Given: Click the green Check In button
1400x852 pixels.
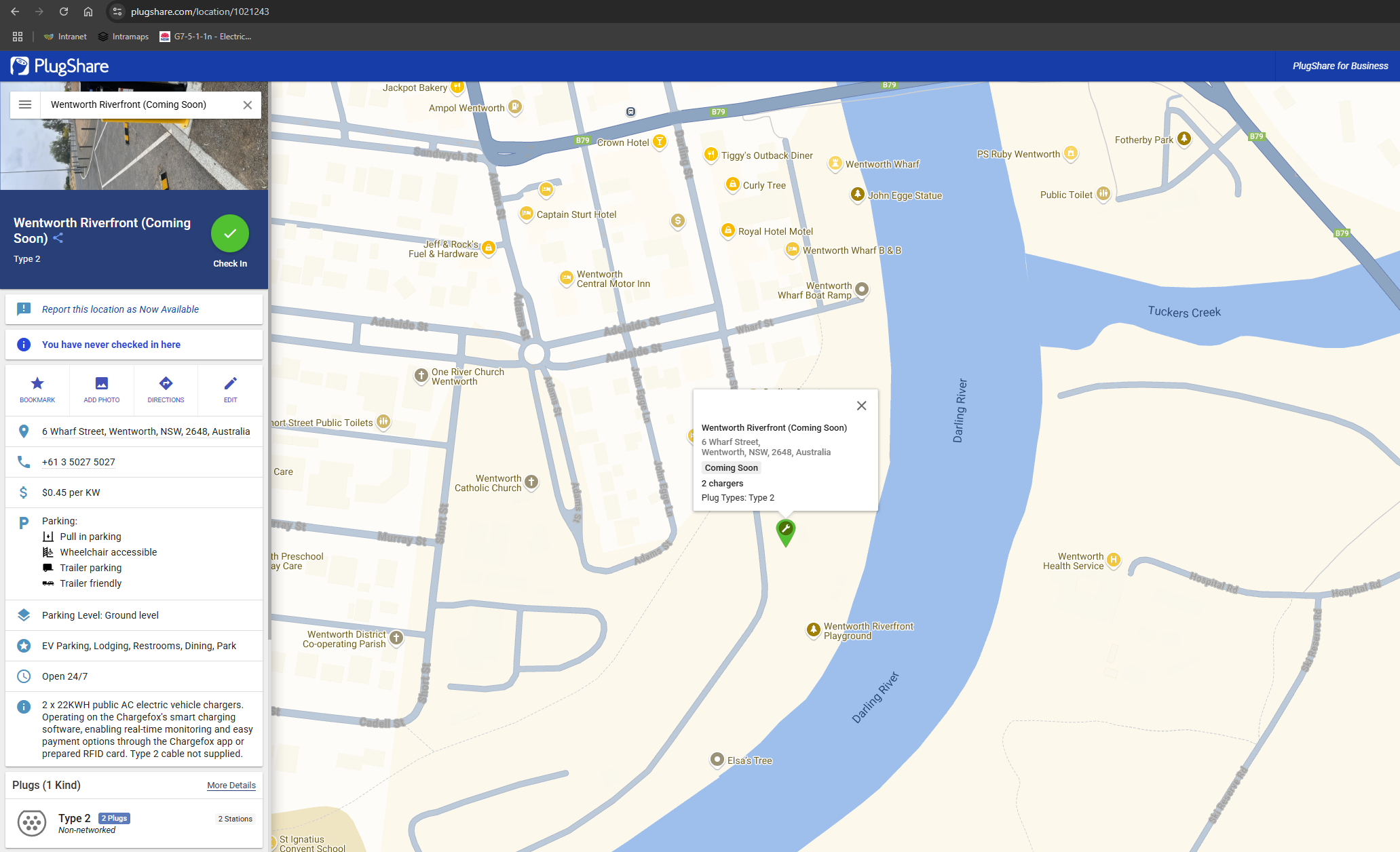Looking at the screenshot, I should click(230, 234).
